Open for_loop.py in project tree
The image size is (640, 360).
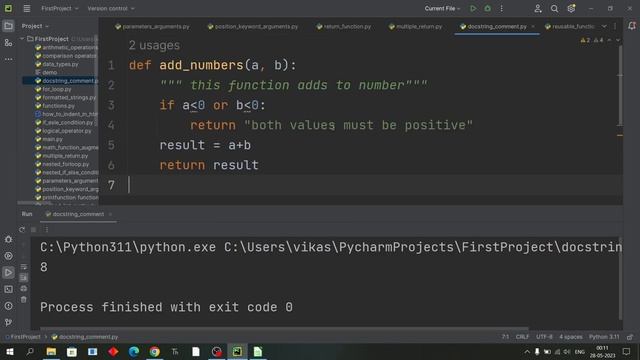point(57,89)
